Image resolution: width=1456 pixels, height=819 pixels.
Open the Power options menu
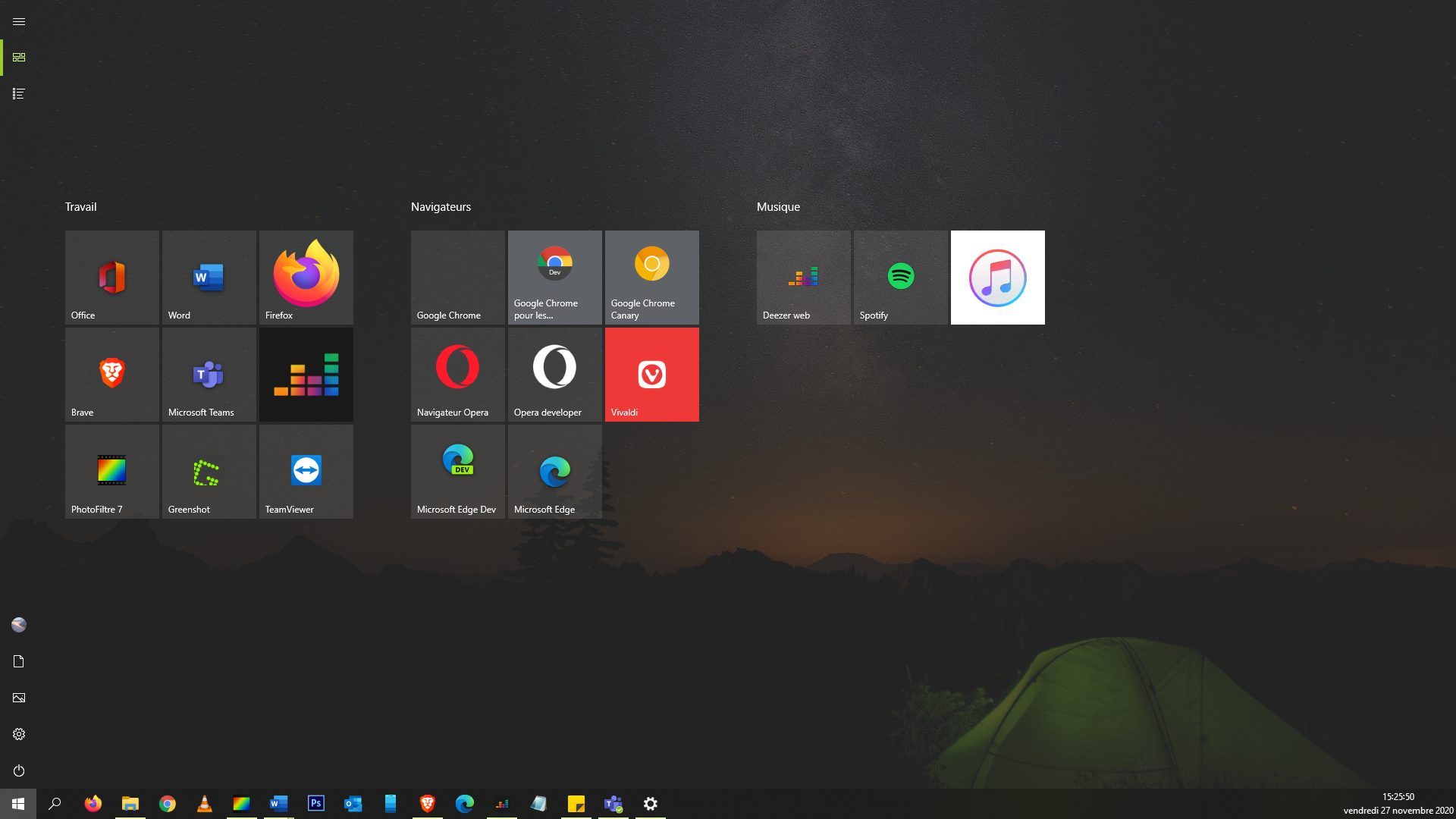pyautogui.click(x=19, y=770)
